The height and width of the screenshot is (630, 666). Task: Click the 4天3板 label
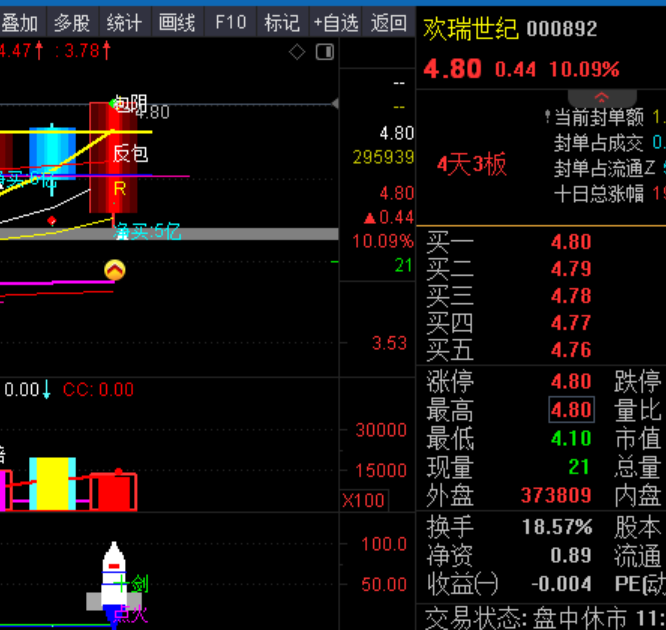472,164
